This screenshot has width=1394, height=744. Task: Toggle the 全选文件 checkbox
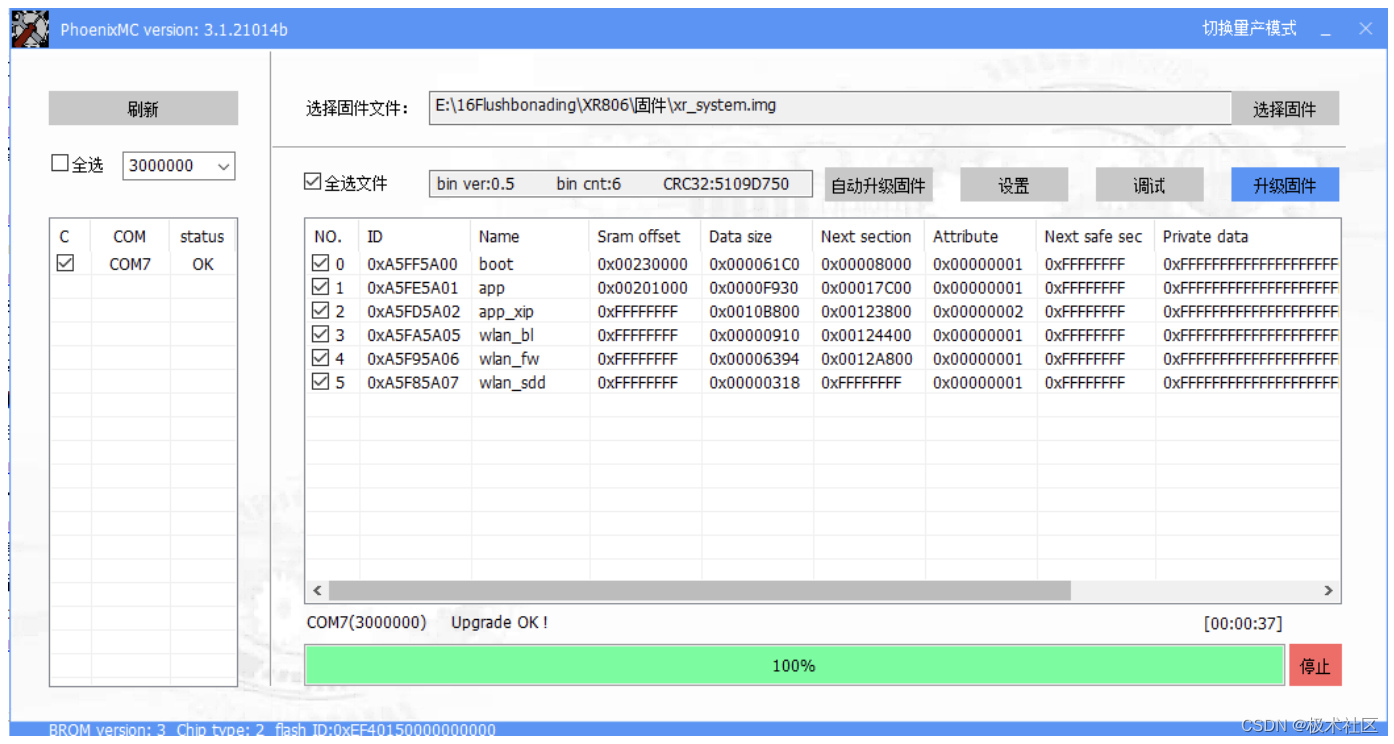coord(313,183)
